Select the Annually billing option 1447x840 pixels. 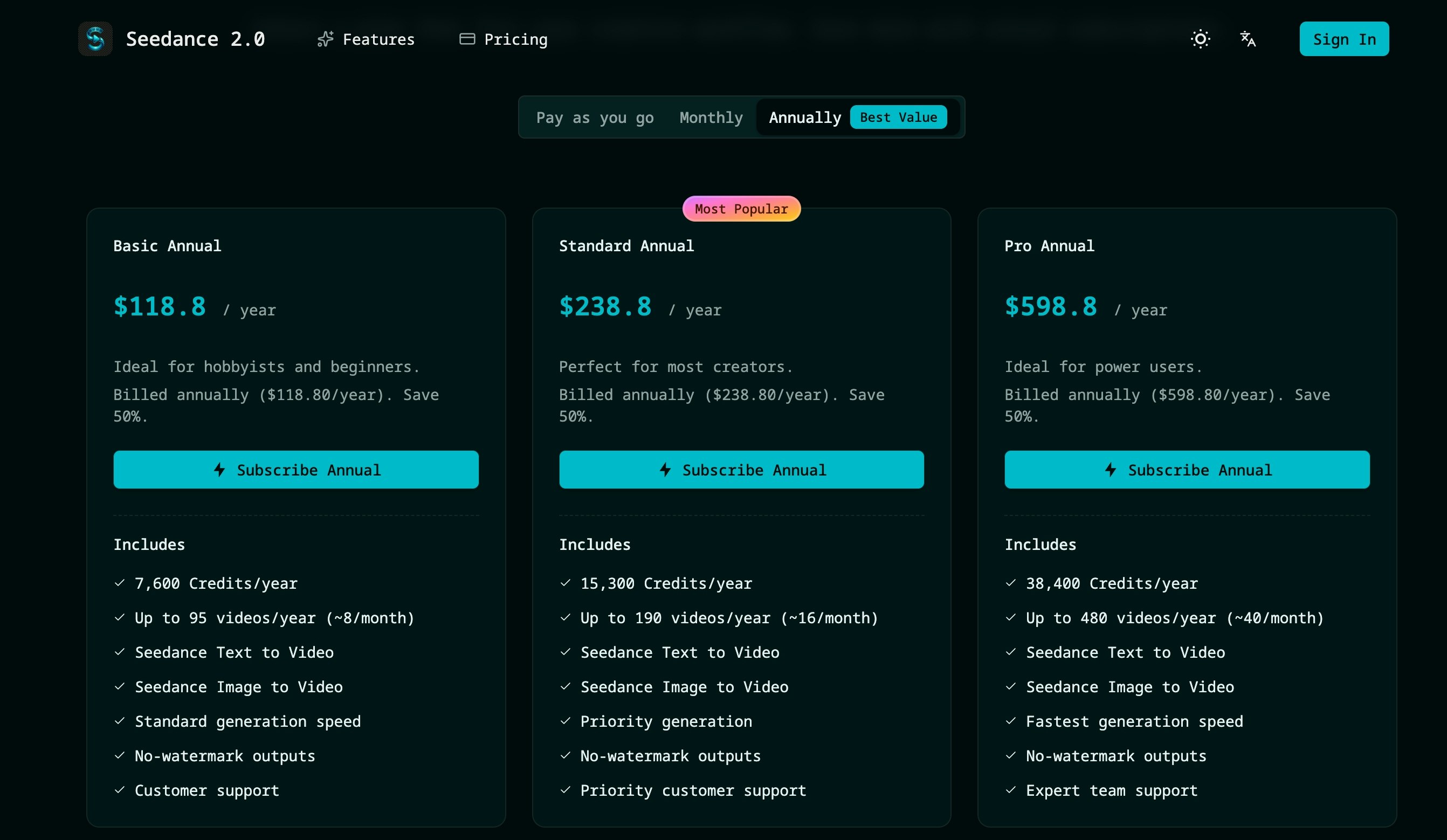point(805,117)
